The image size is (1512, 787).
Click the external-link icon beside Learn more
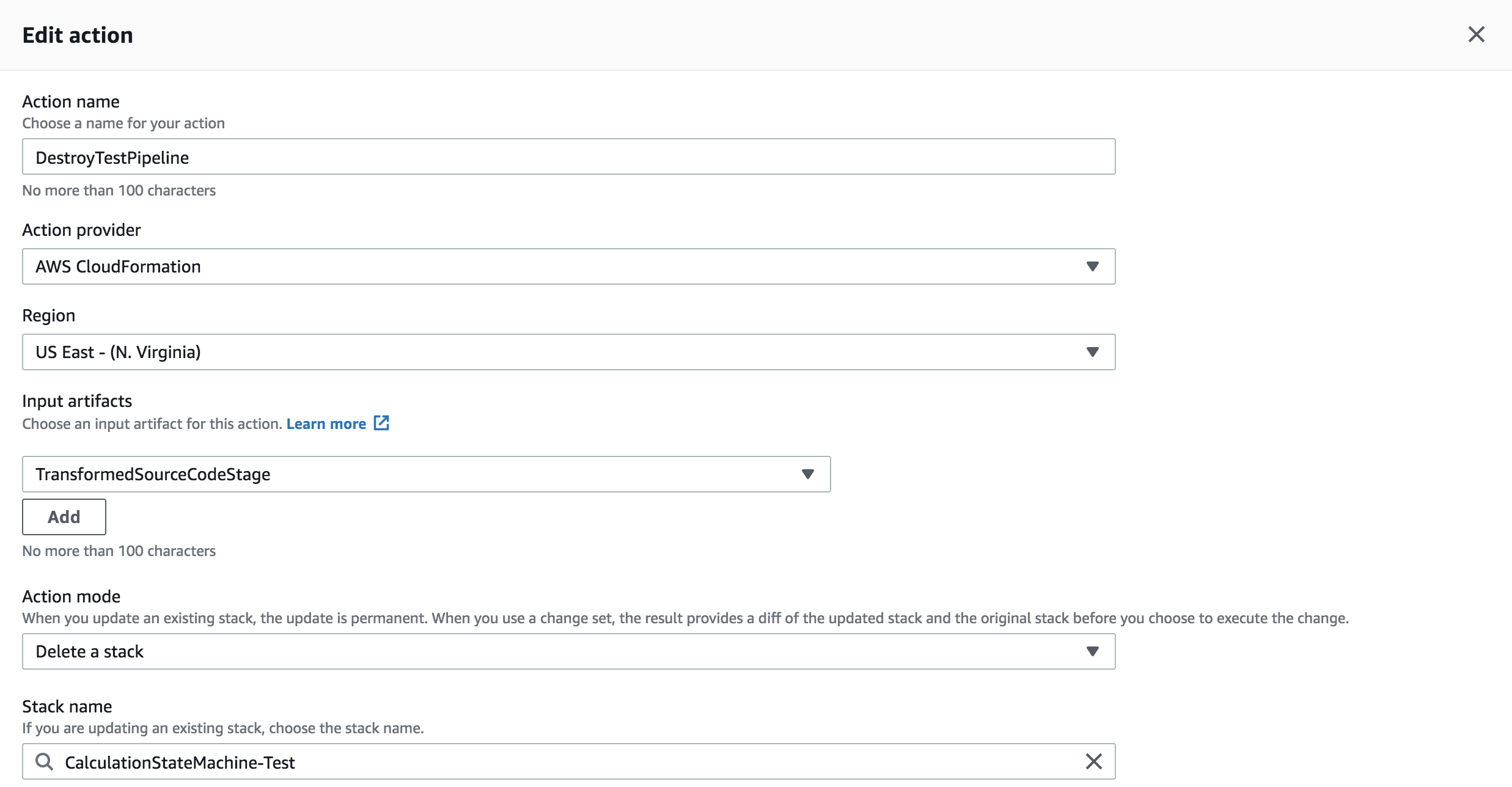pyautogui.click(x=381, y=423)
